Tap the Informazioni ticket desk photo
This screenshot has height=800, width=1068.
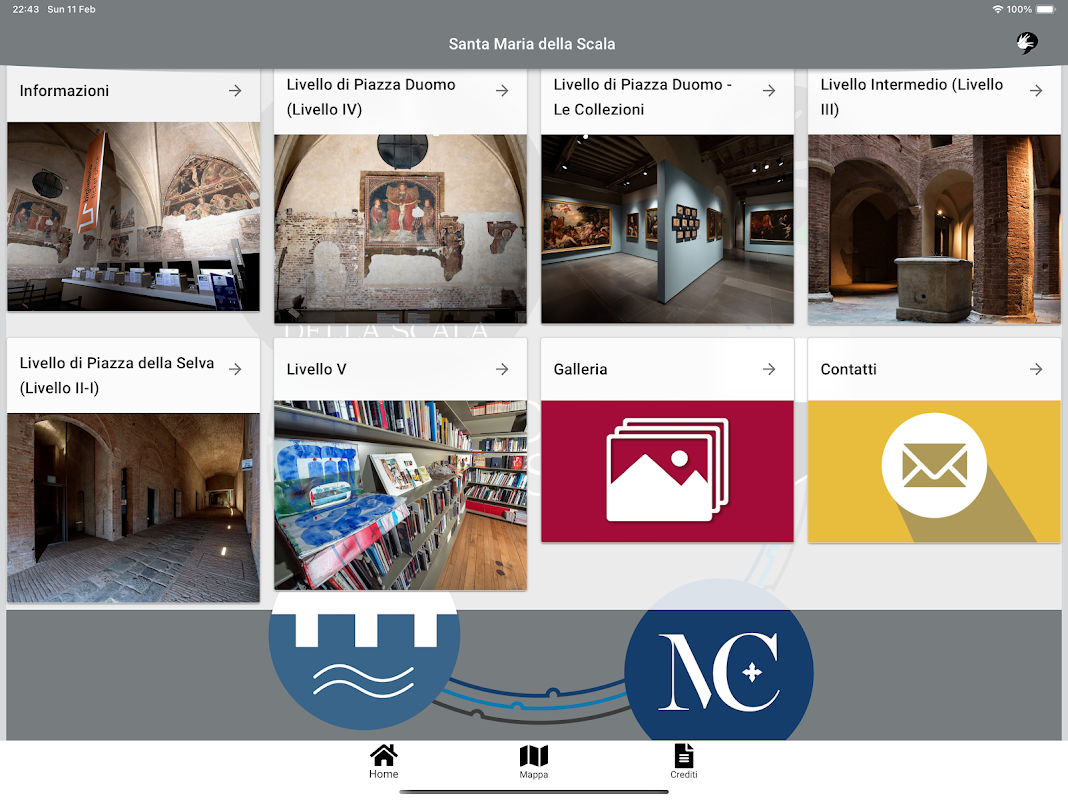(134, 217)
